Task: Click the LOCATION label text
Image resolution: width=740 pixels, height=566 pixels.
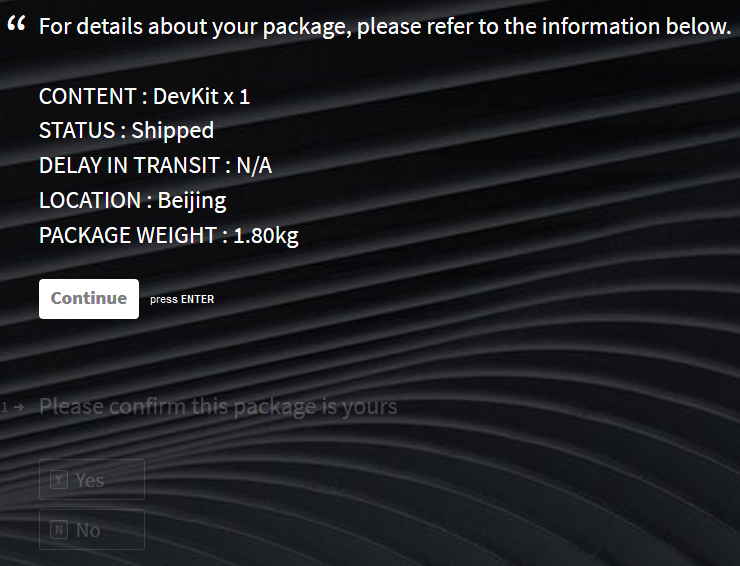Action: click(89, 201)
